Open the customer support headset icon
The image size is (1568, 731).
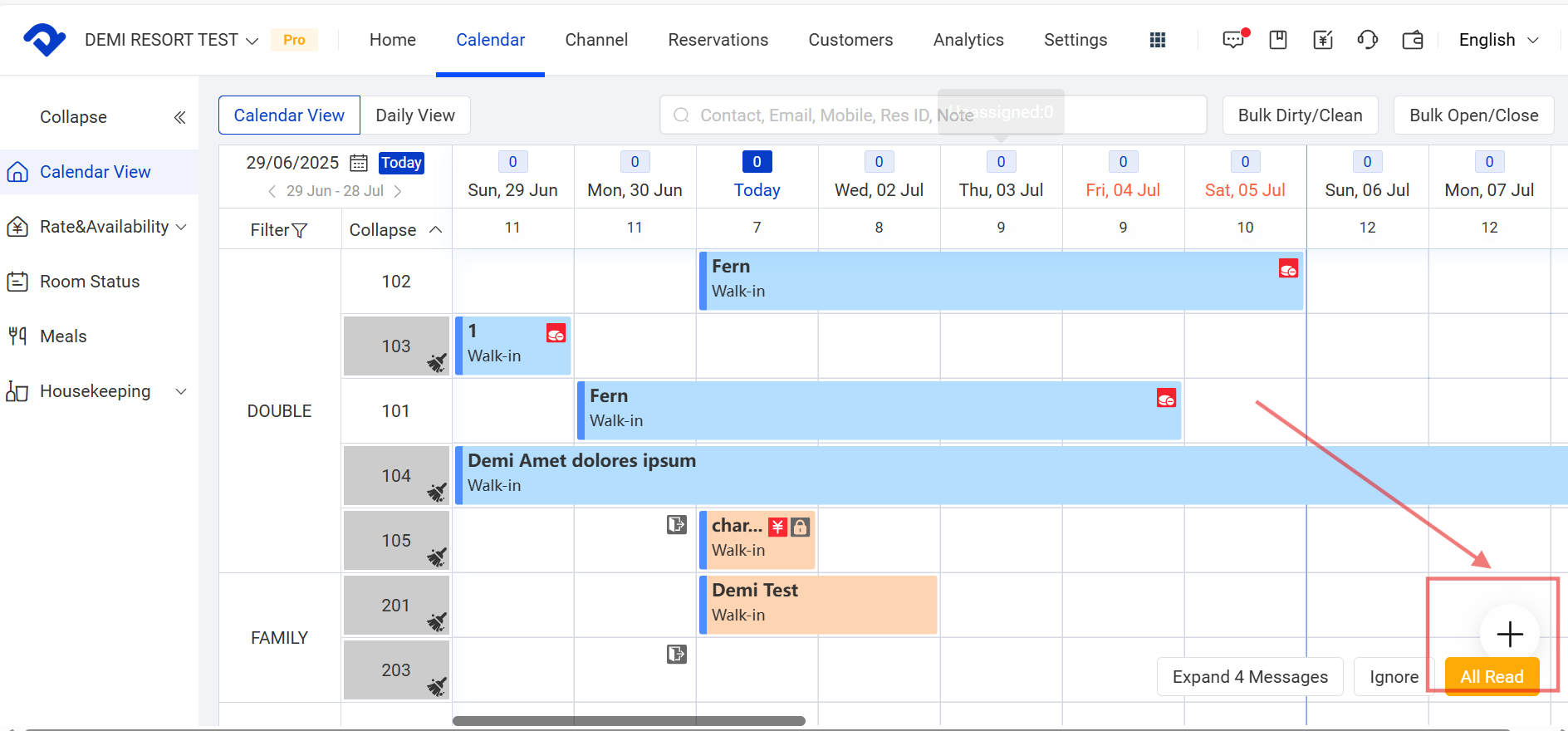(1367, 40)
